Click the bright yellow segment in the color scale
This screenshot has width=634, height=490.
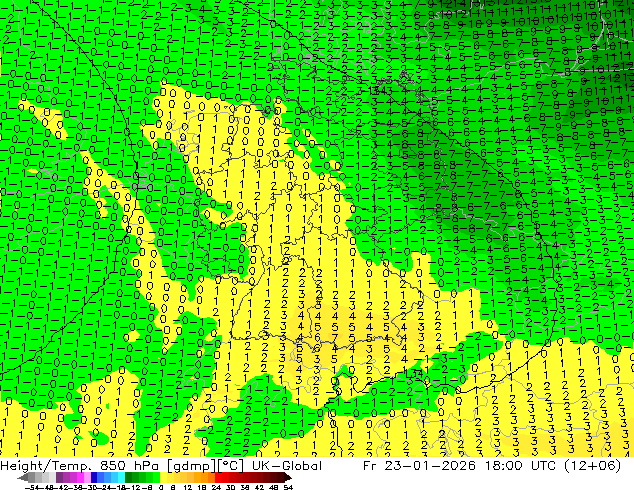(x=163, y=477)
